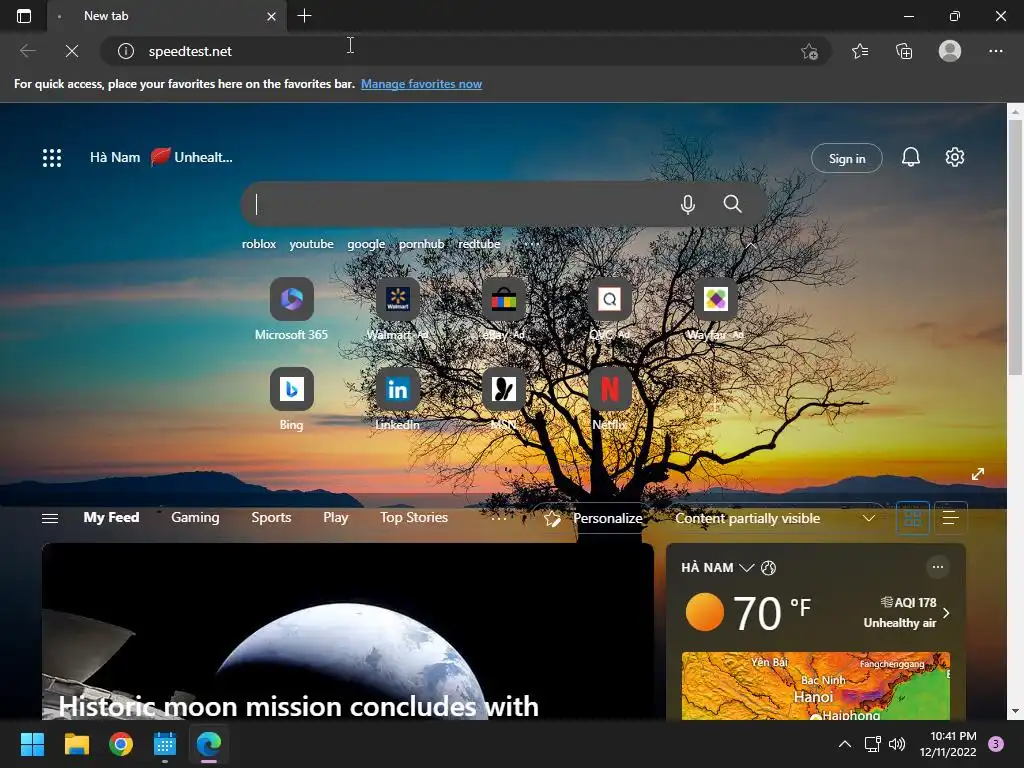
Task: Open the Windows Start menu
Action: click(x=32, y=744)
